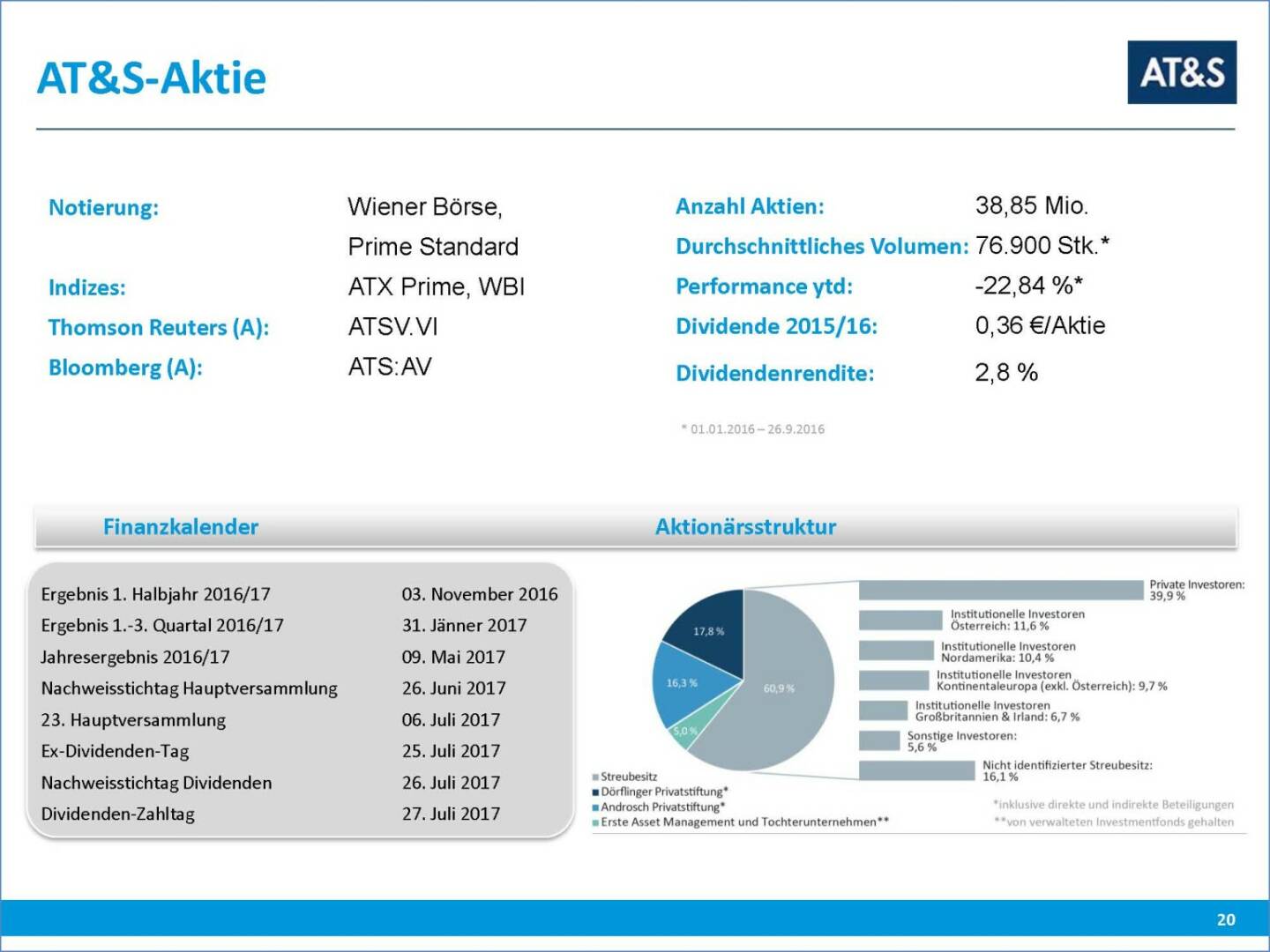This screenshot has width=1270, height=952.
Task: Select the Anzahl Aktien label
Action: coord(750,206)
